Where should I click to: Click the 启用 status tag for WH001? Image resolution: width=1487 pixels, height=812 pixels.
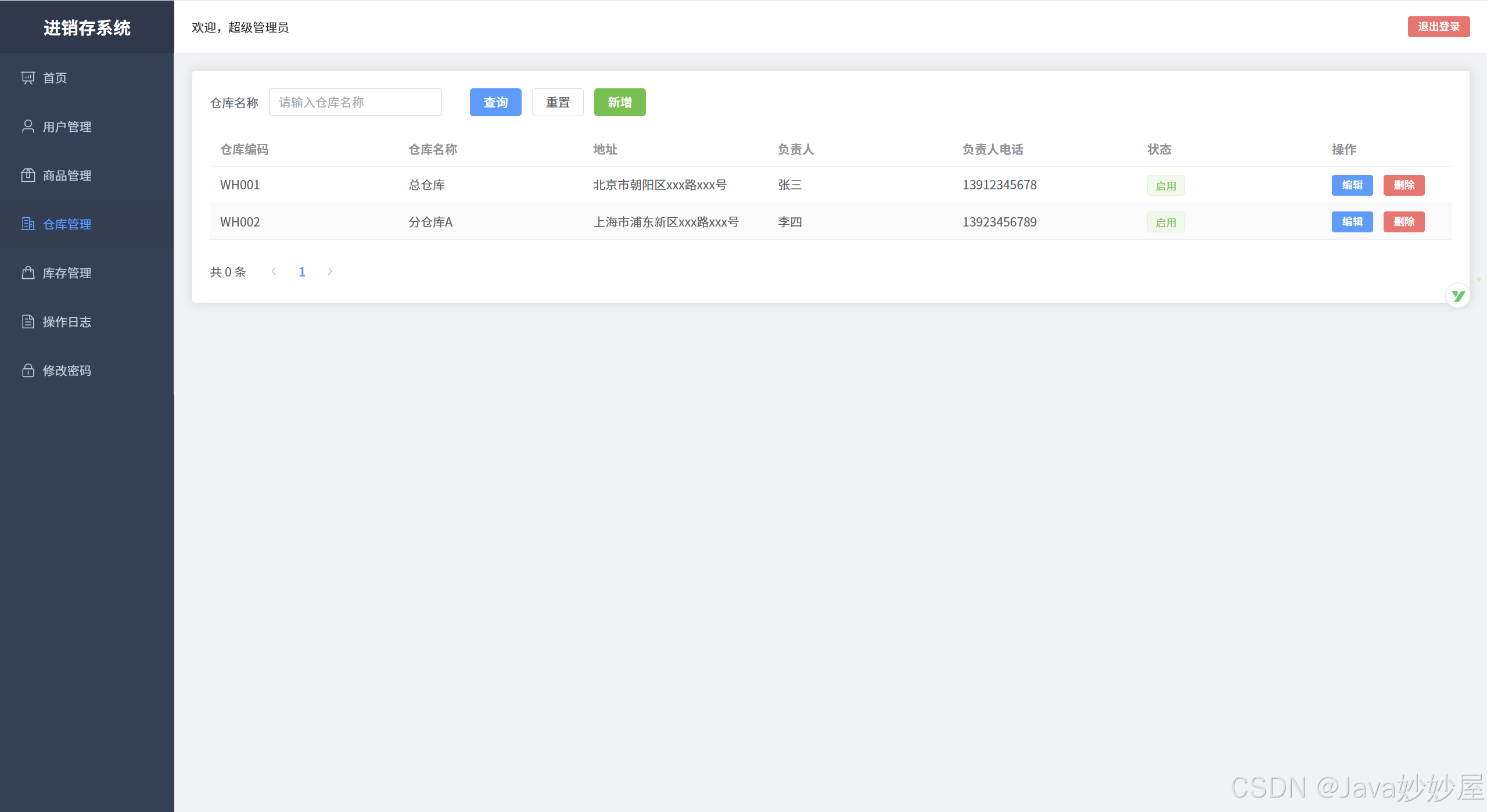click(1166, 186)
